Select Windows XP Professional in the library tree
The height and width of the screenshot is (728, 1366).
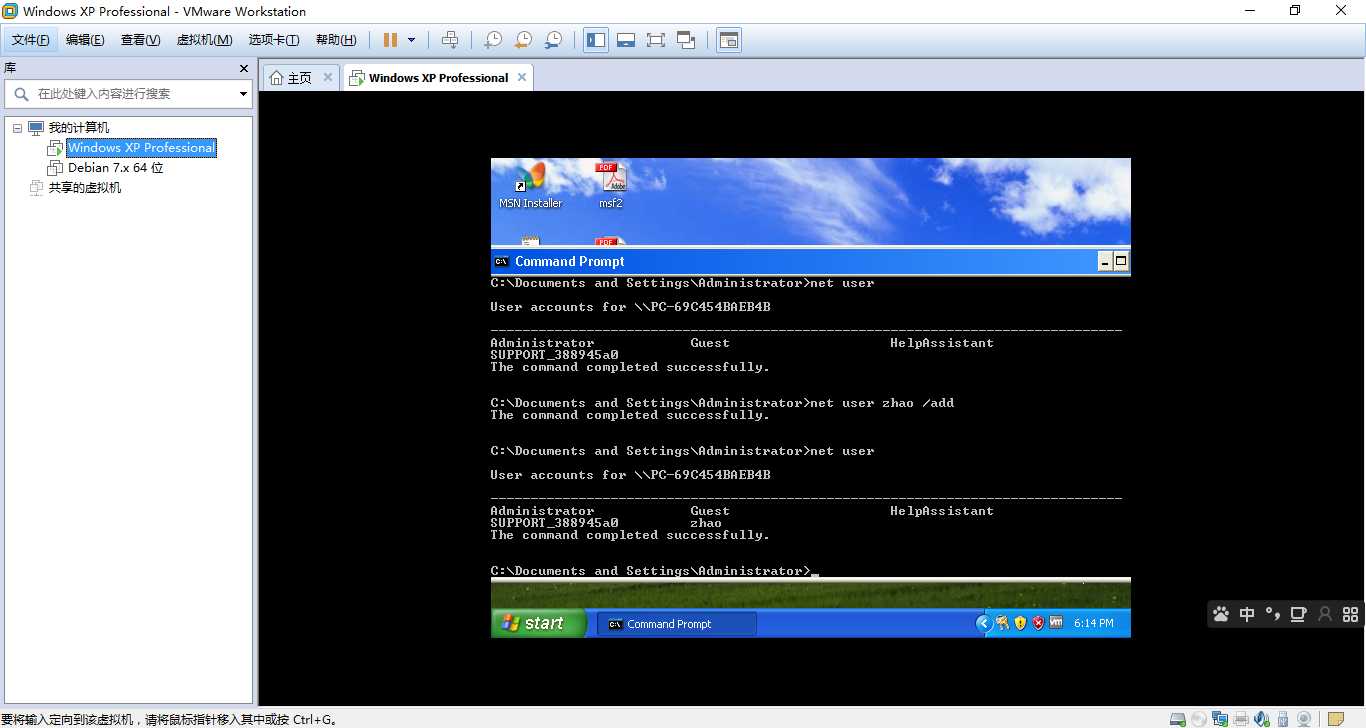141,147
